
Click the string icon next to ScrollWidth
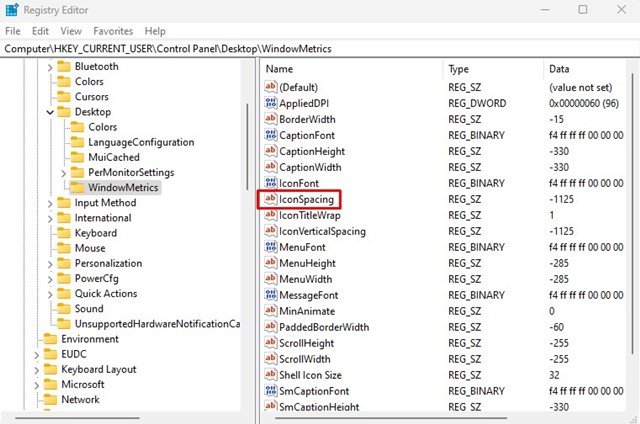[x=271, y=359]
